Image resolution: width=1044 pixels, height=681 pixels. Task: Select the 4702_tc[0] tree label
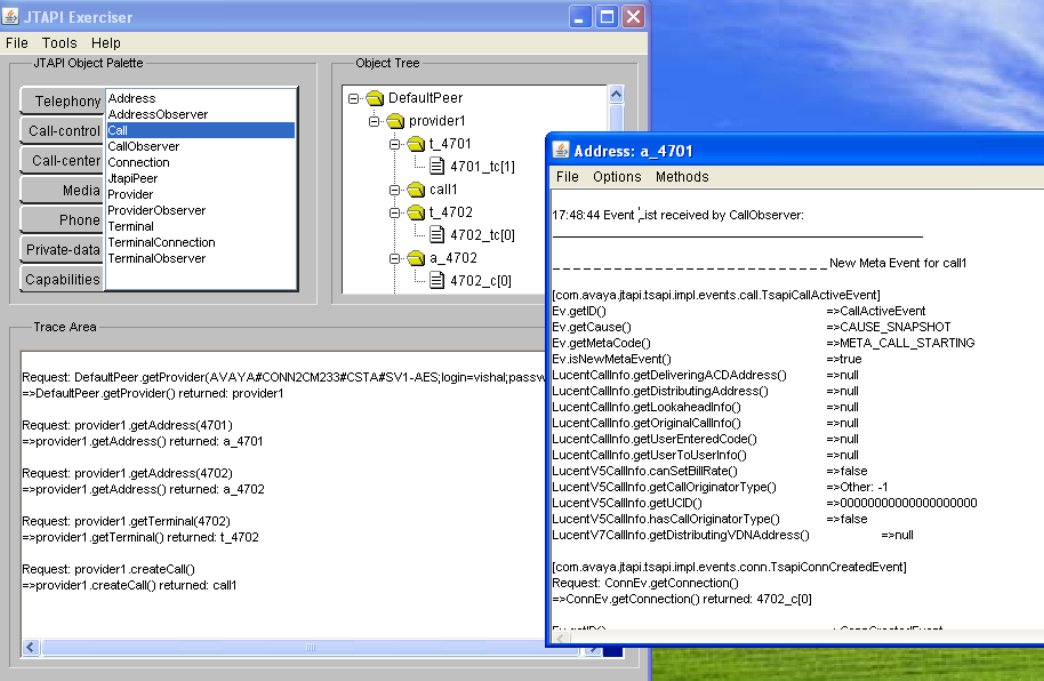click(x=482, y=235)
